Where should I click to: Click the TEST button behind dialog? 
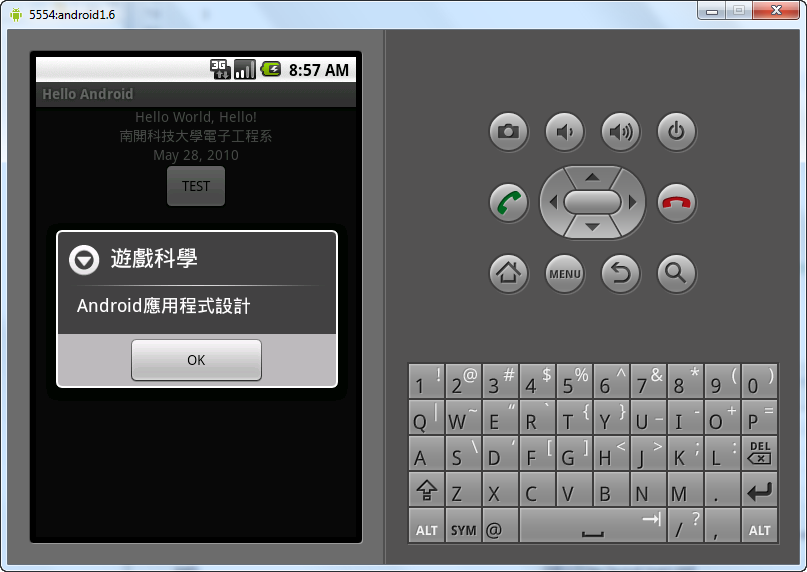[196, 186]
